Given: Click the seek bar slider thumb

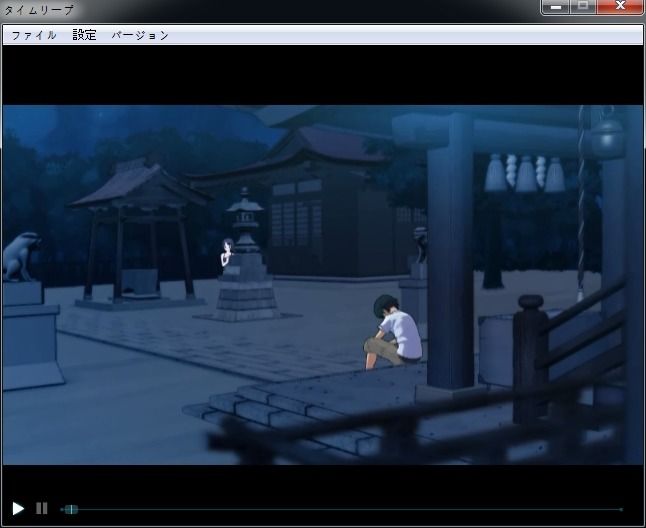Looking at the screenshot, I should [x=71, y=509].
